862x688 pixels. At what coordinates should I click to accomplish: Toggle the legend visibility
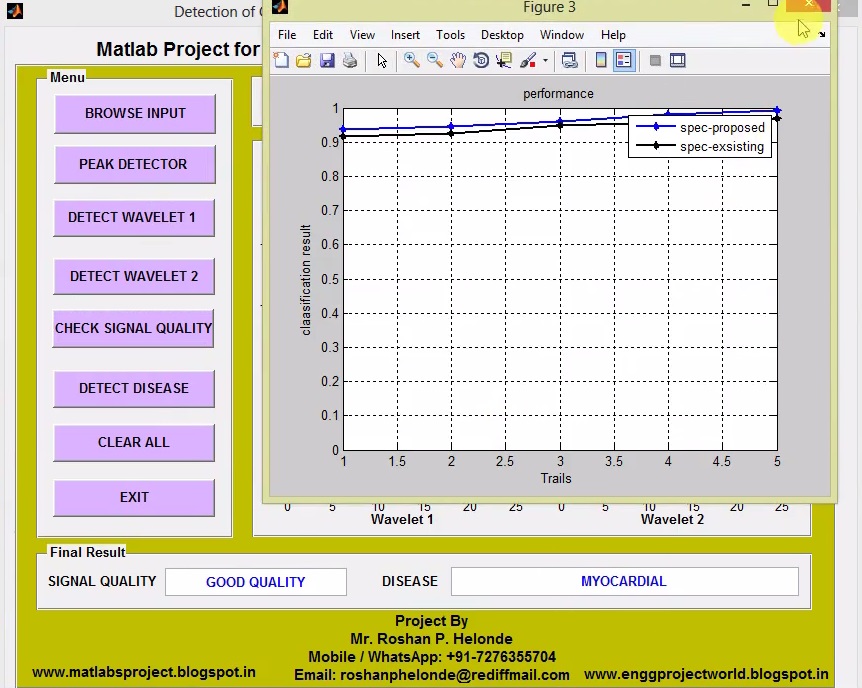point(623,60)
